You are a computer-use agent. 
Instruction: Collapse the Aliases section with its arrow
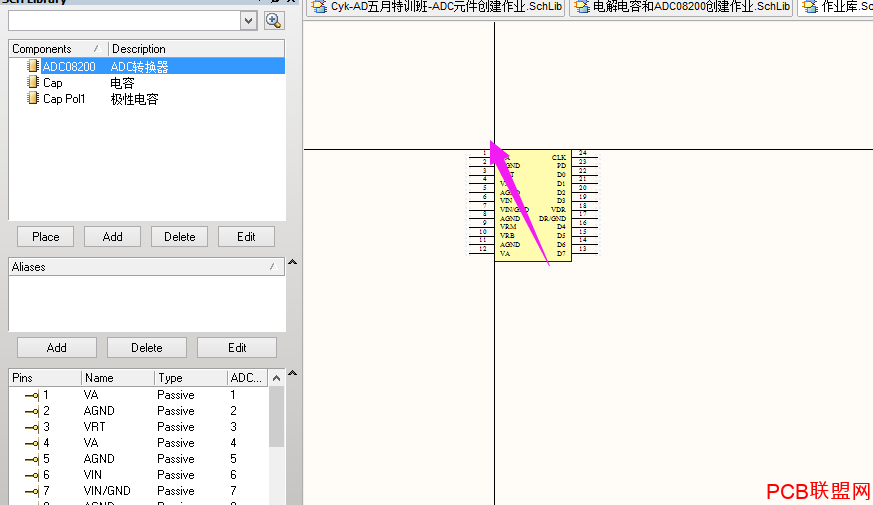292,262
